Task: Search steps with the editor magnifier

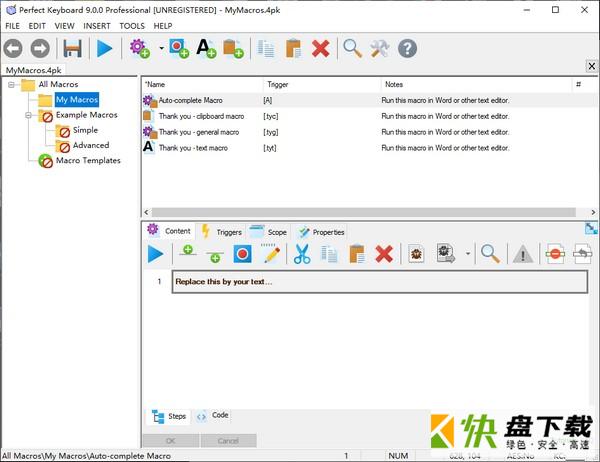Action: 490,254
